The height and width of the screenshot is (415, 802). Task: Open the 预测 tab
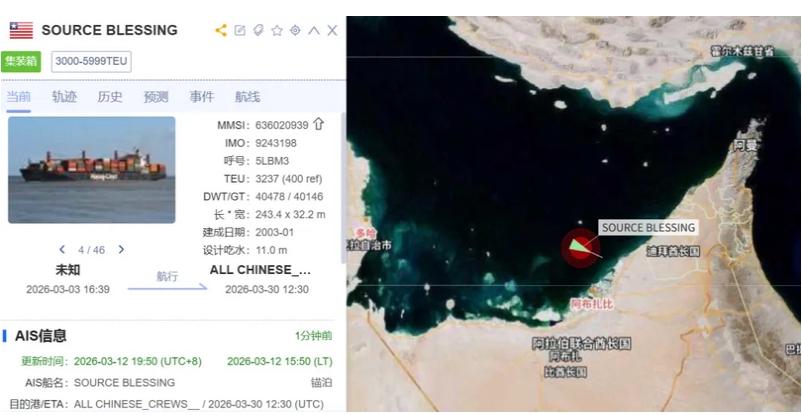pos(156,97)
